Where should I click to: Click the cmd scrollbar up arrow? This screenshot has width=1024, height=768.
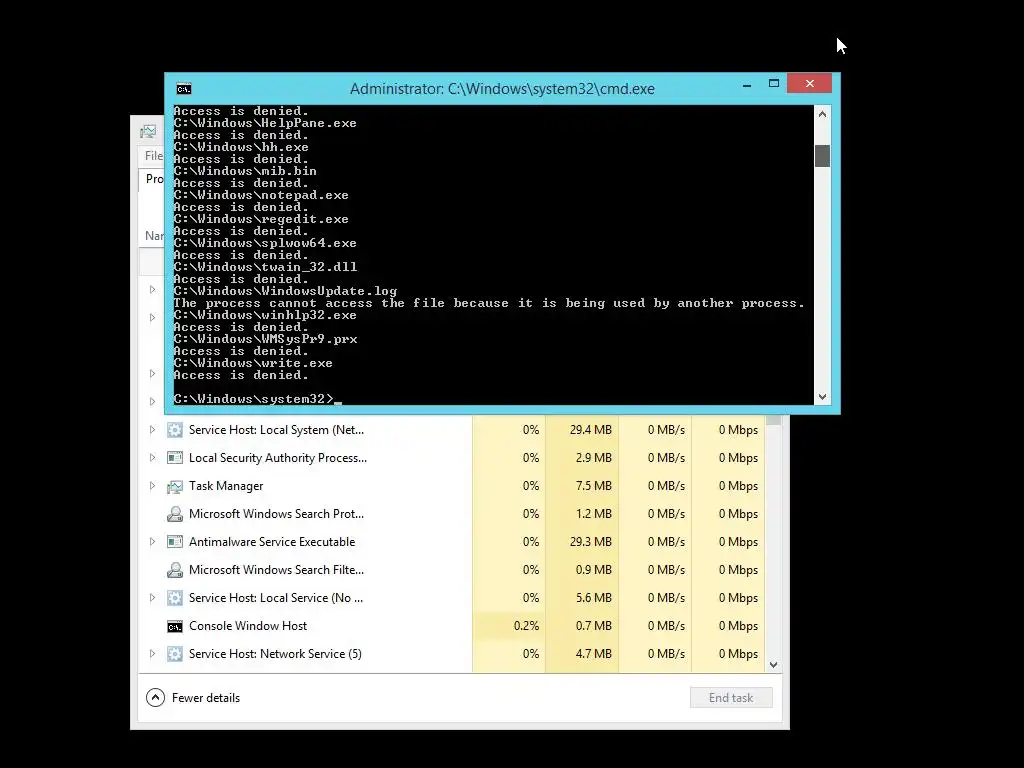coord(822,114)
